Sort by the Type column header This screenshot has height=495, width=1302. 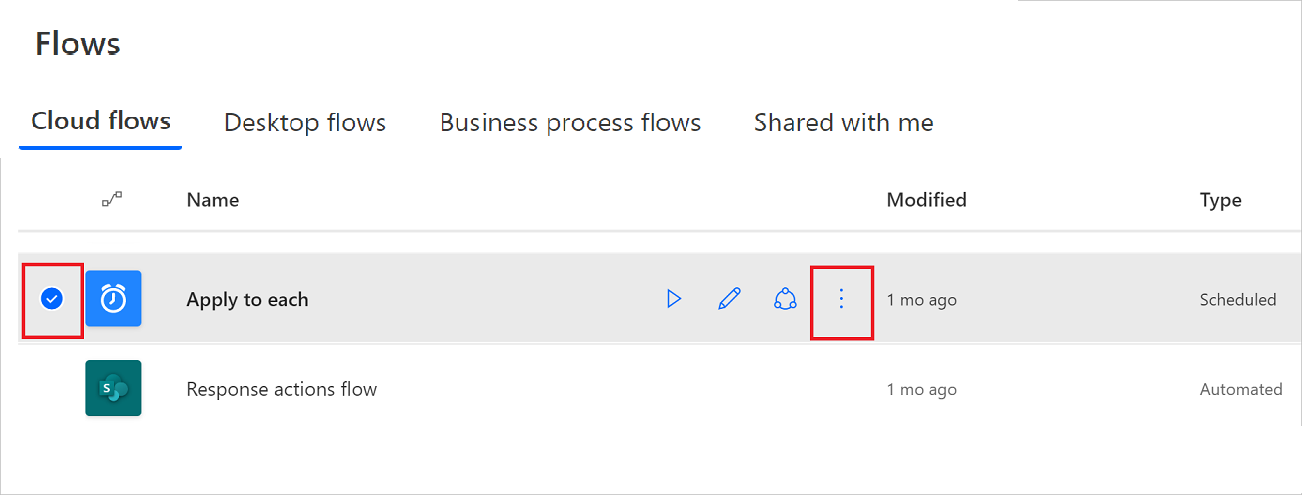(1221, 200)
